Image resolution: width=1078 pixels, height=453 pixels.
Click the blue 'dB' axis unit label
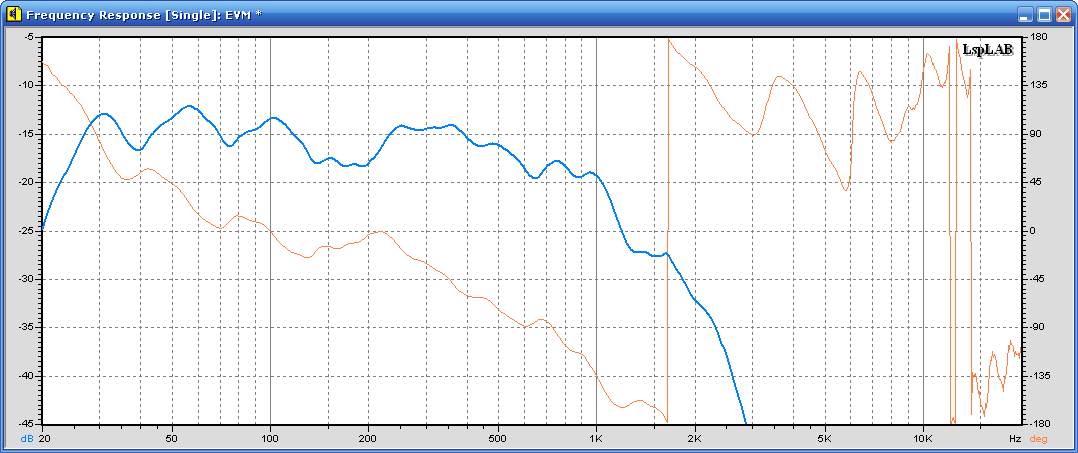27,438
